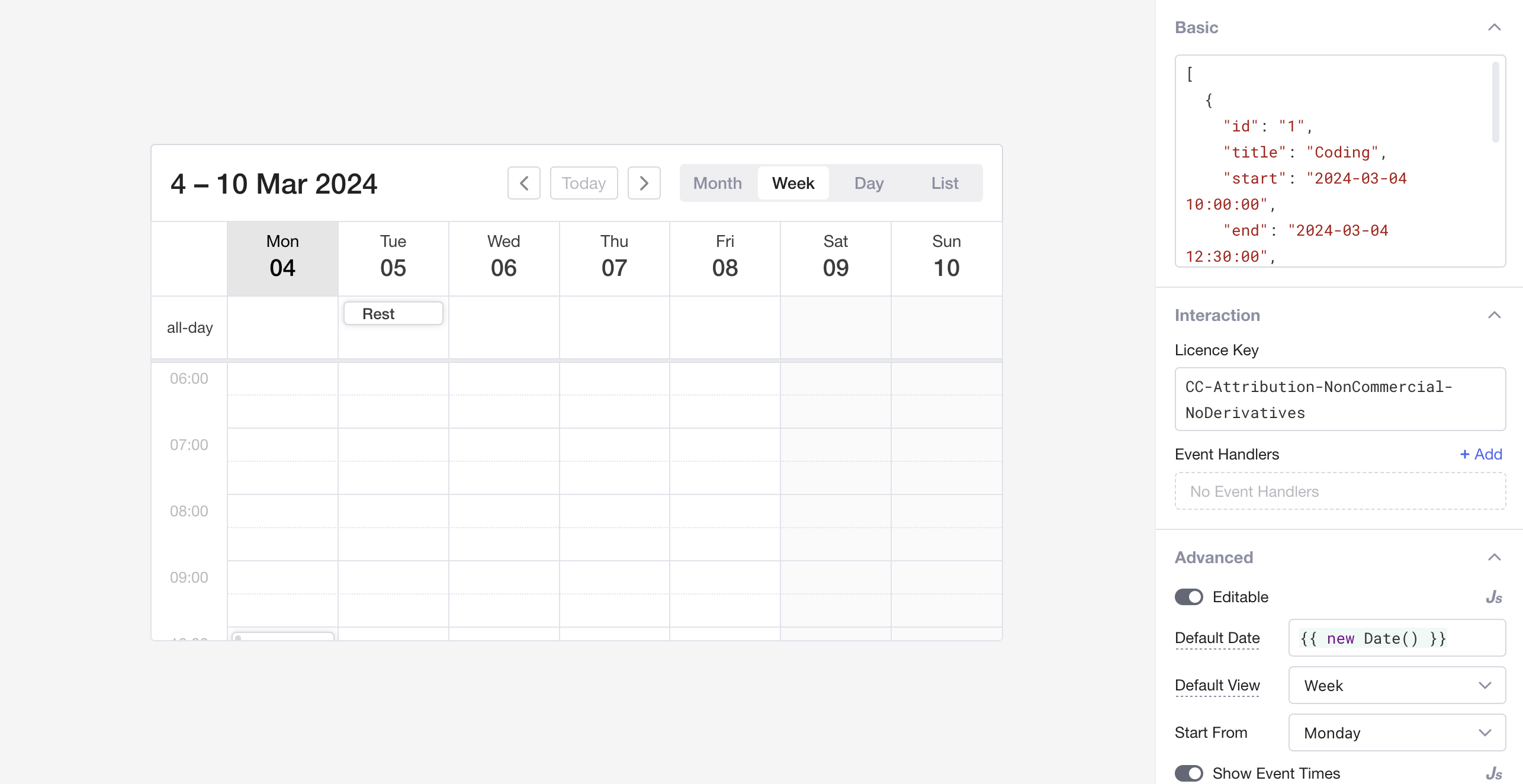Click the JS icon beside Editable
Screen dimensions: 1523x784
[1493, 597]
